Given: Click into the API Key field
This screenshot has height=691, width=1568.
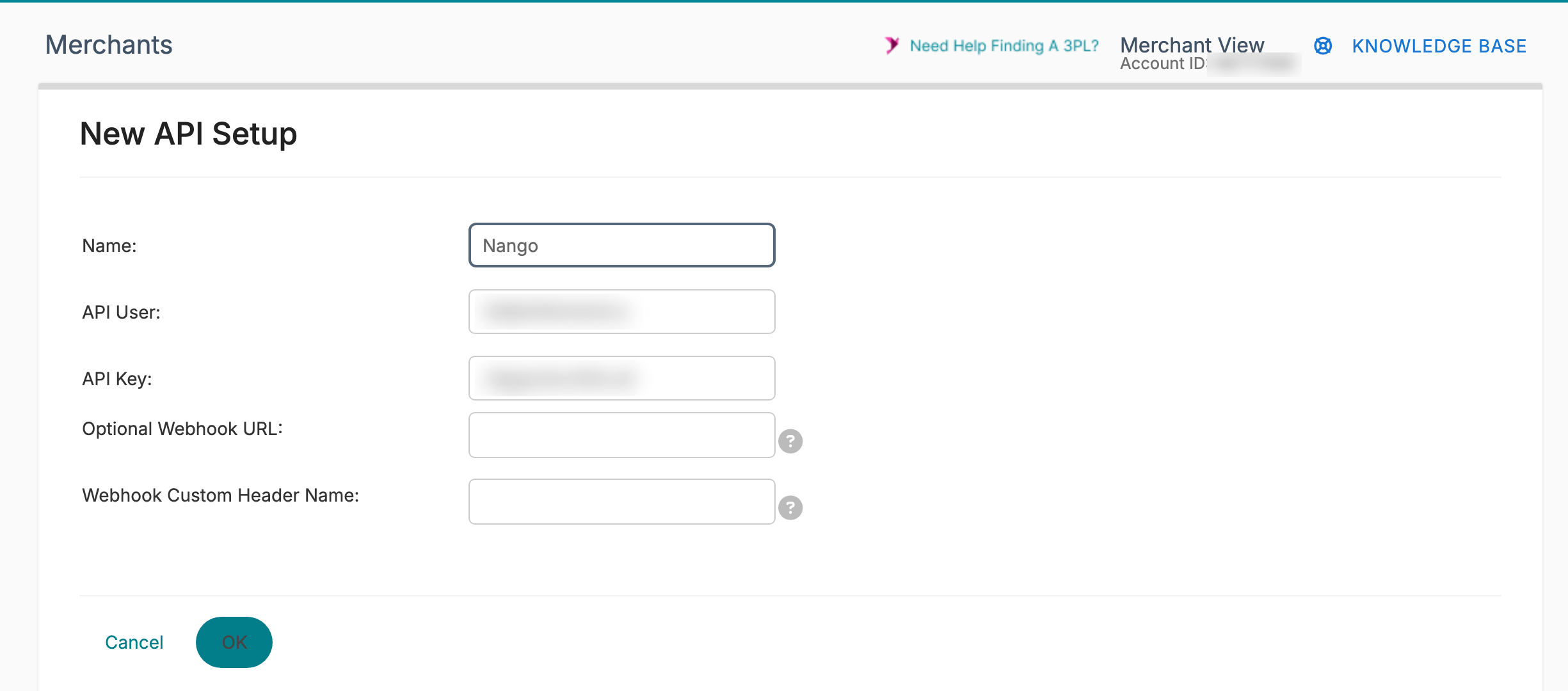Looking at the screenshot, I should (x=622, y=378).
